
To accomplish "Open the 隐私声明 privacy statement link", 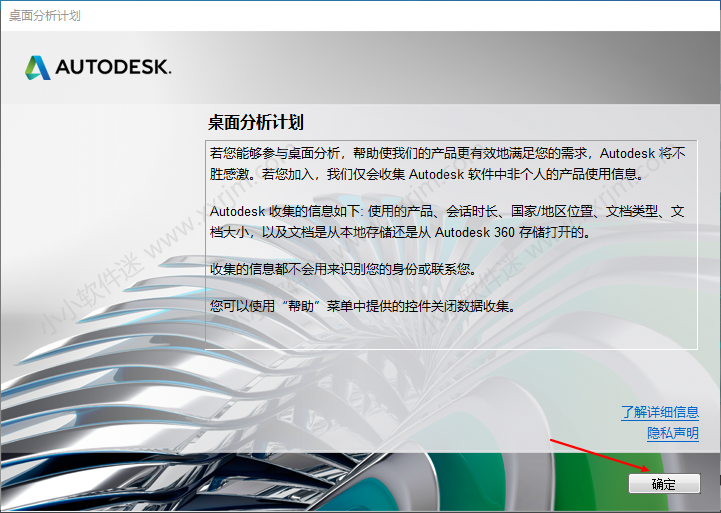I will click(x=672, y=433).
